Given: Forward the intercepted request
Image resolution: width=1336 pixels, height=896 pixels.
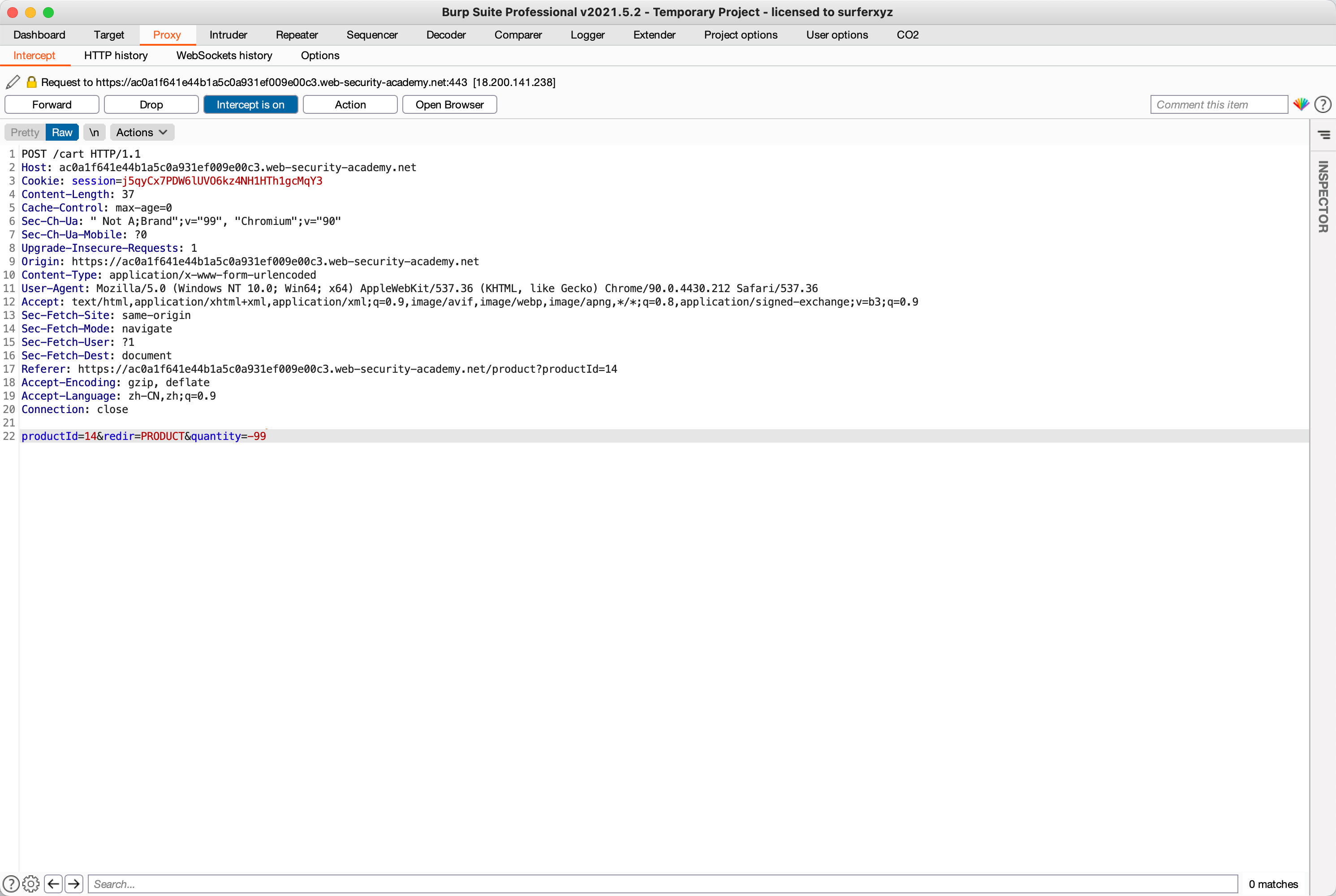Looking at the screenshot, I should (x=52, y=104).
